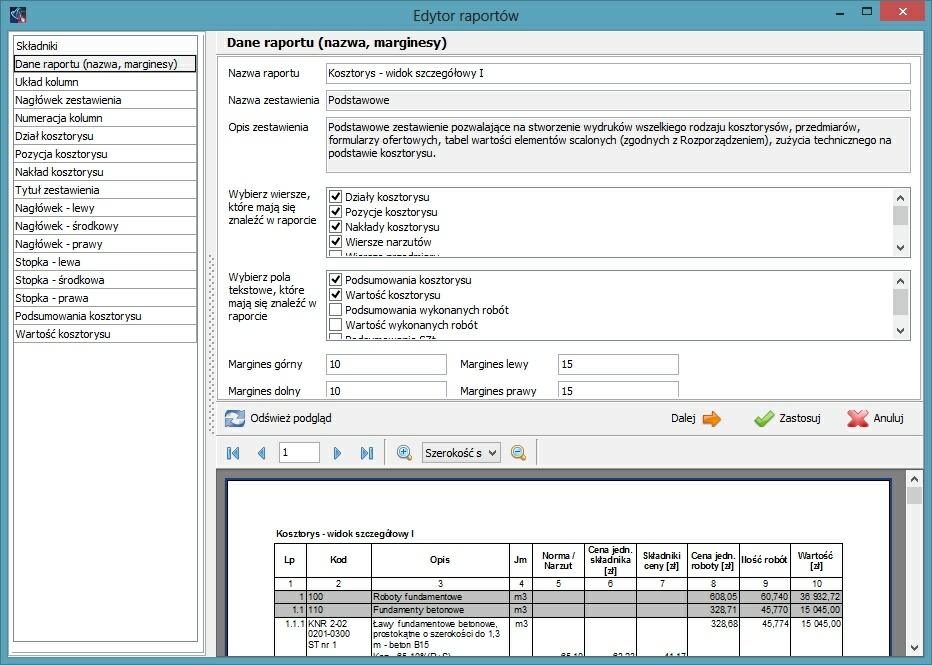Zoom out the report preview
Image resolution: width=932 pixels, height=665 pixels.
(518, 453)
